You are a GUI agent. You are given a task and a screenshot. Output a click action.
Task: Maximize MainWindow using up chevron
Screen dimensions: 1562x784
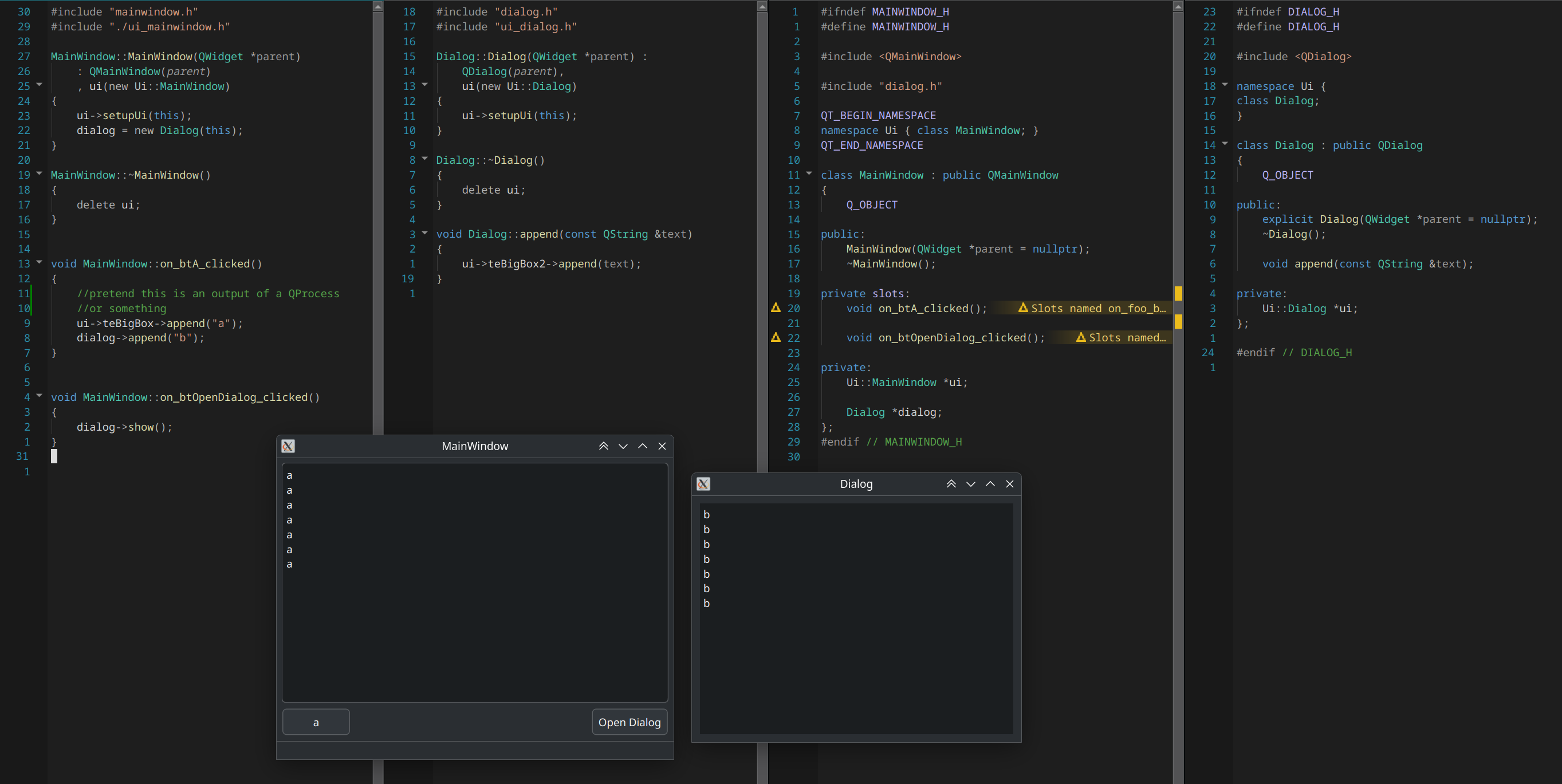point(643,446)
